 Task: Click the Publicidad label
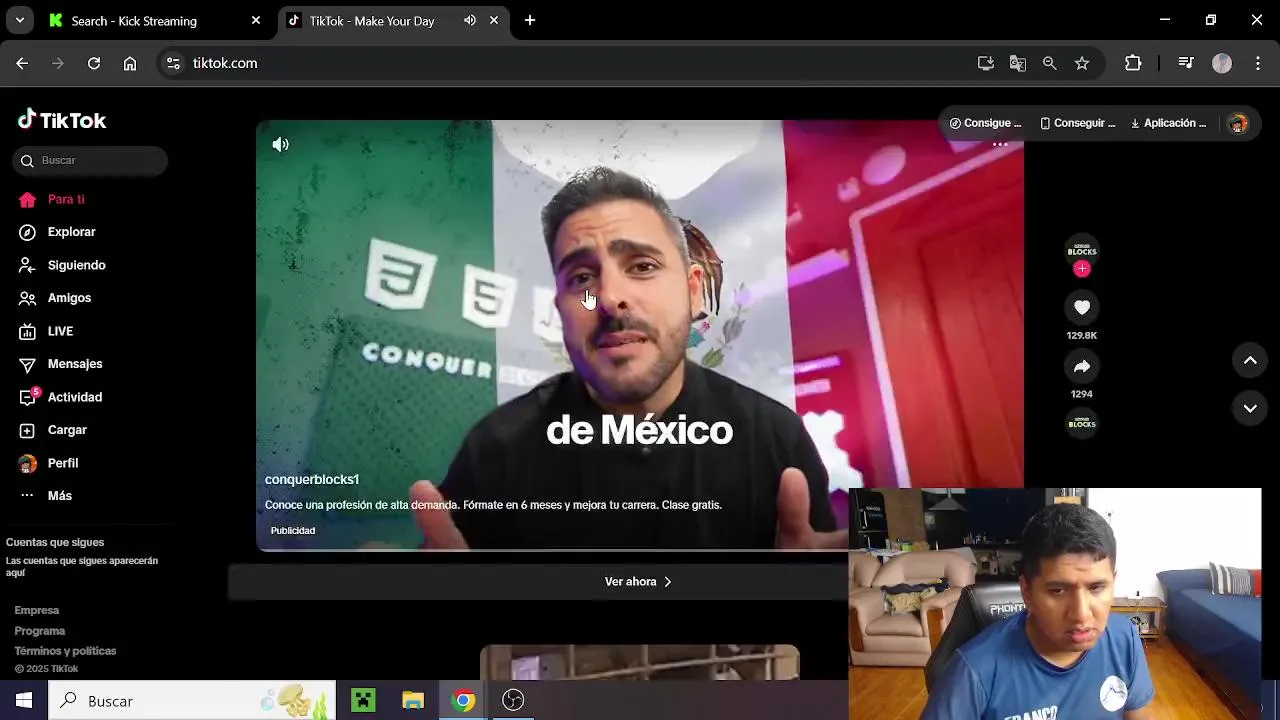293,531
